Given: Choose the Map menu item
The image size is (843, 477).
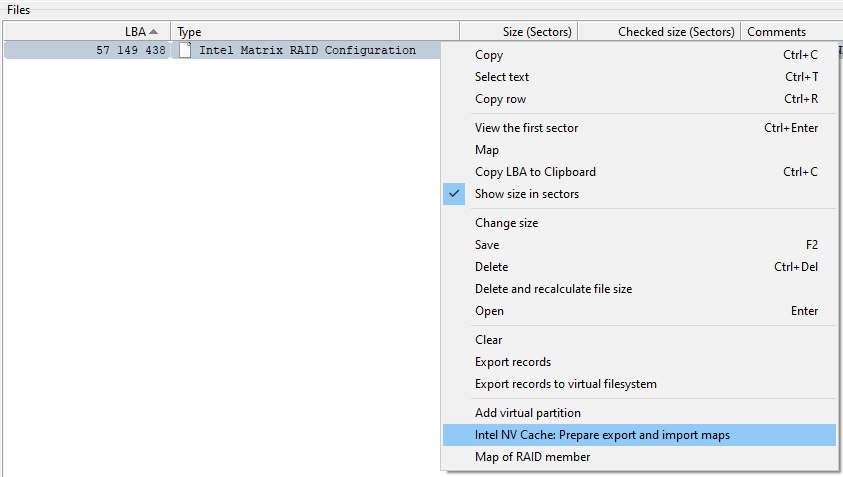Looking at the screenshot, I should [x=487, y=150].
